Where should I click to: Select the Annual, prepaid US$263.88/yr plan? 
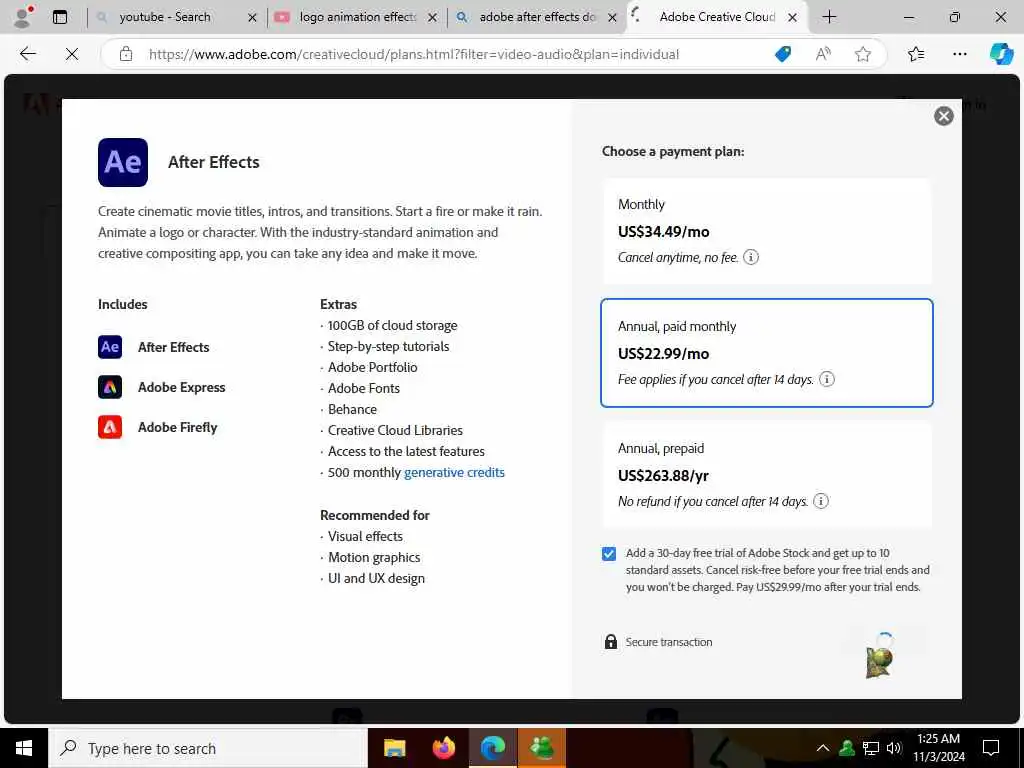pyautogui.click(x=767, y=475)
